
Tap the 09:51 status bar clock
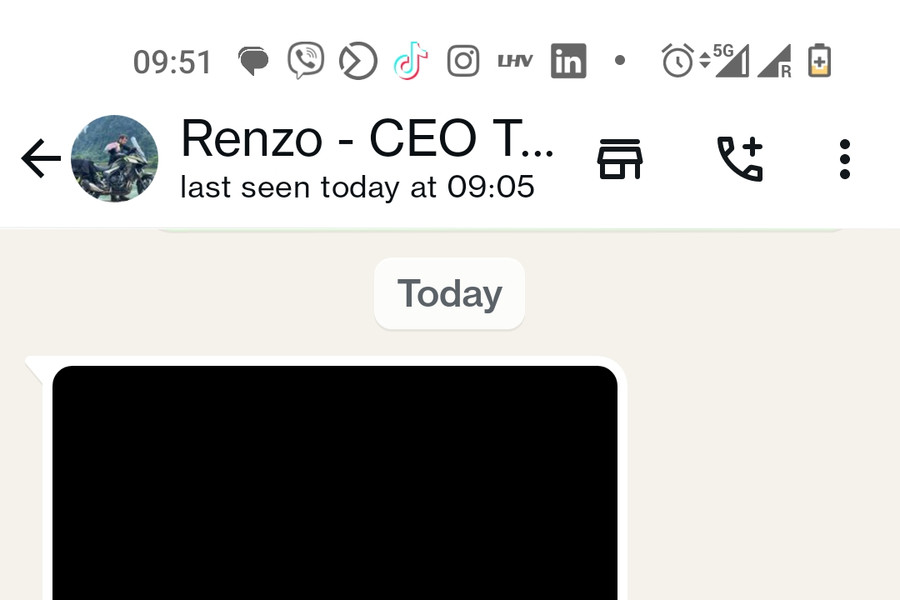[x=172, y=62]
